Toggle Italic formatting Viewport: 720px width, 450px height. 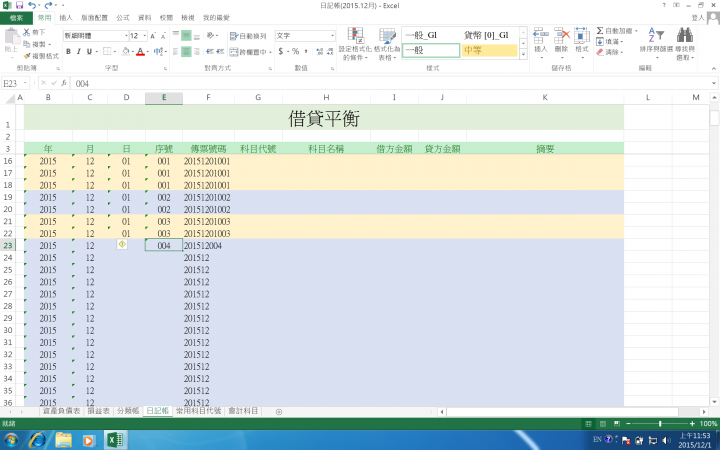click(79, 51)
